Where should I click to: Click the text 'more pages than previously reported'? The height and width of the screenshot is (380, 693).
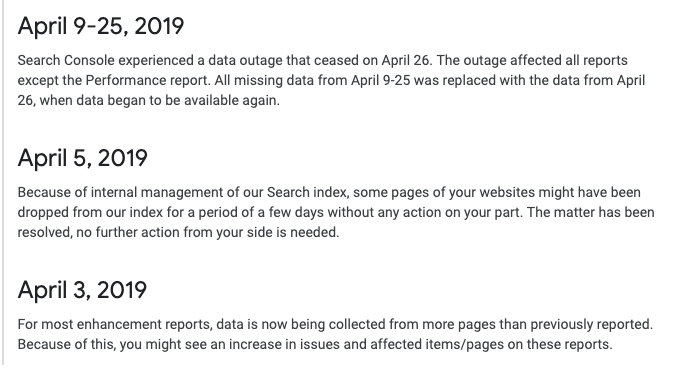coord(537,324)
